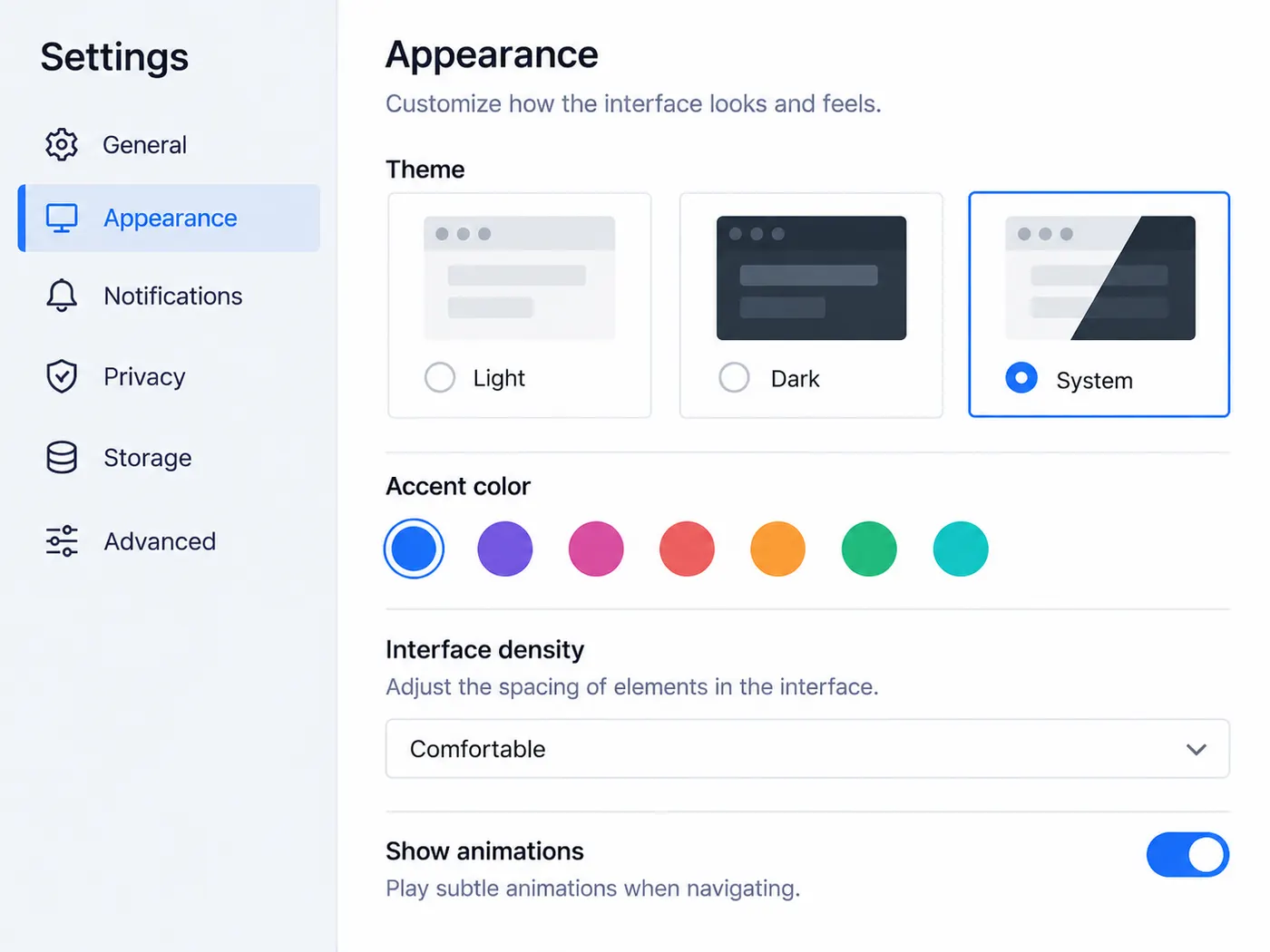This screenshot has height=952, width=1270.
Task: Click the "Accent color" heading
Action: click(458, 486)
